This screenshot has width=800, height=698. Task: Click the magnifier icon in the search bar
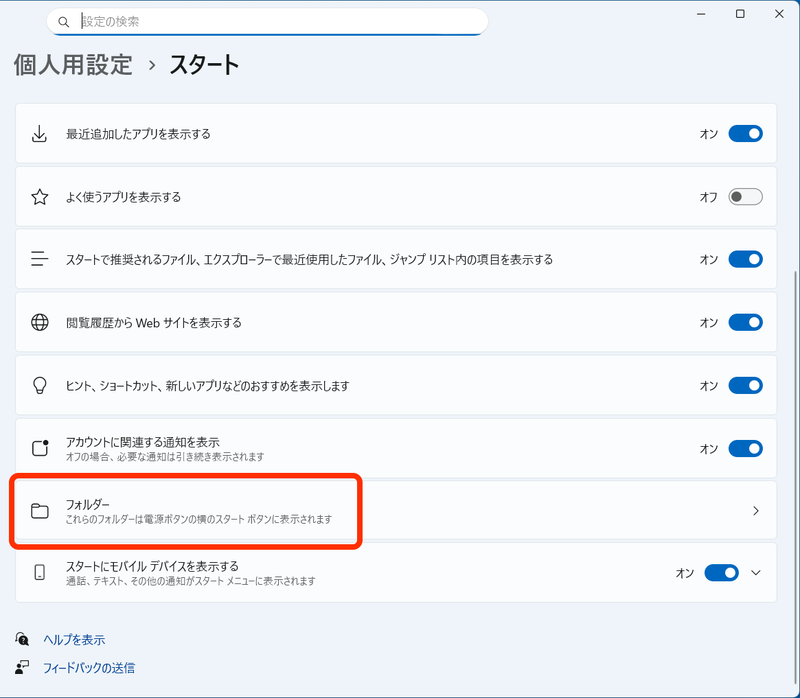pos(63,21)
